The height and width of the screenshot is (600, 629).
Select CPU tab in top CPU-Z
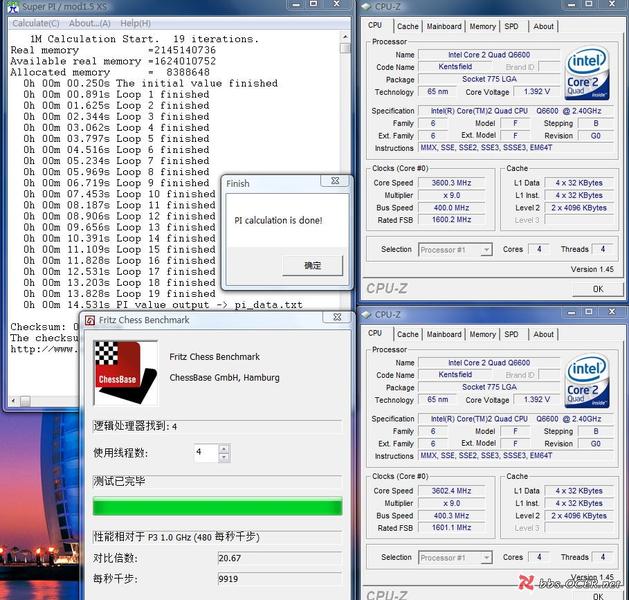(375, 25)
